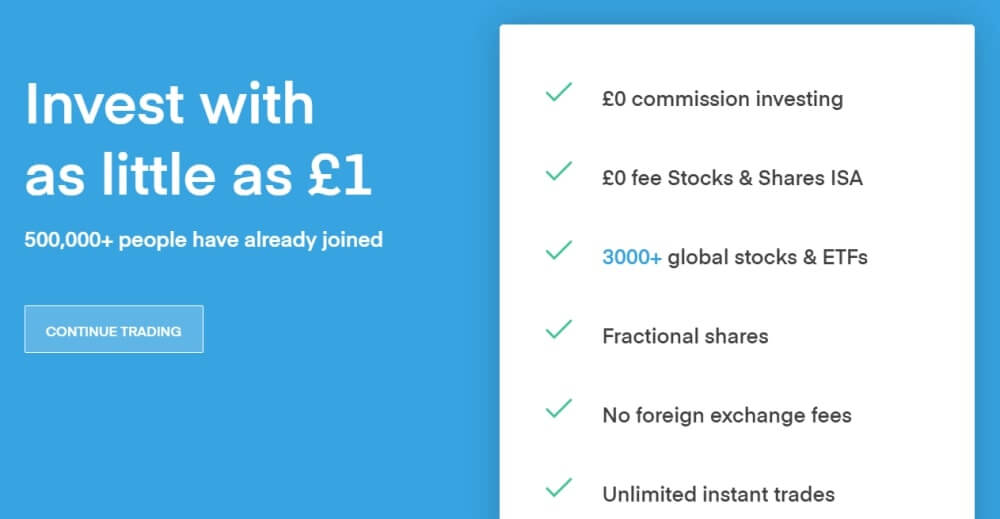Viewport: 1000px width, 519px height.
Task: Click the '£1' amount in the headline
Action: 340,176
